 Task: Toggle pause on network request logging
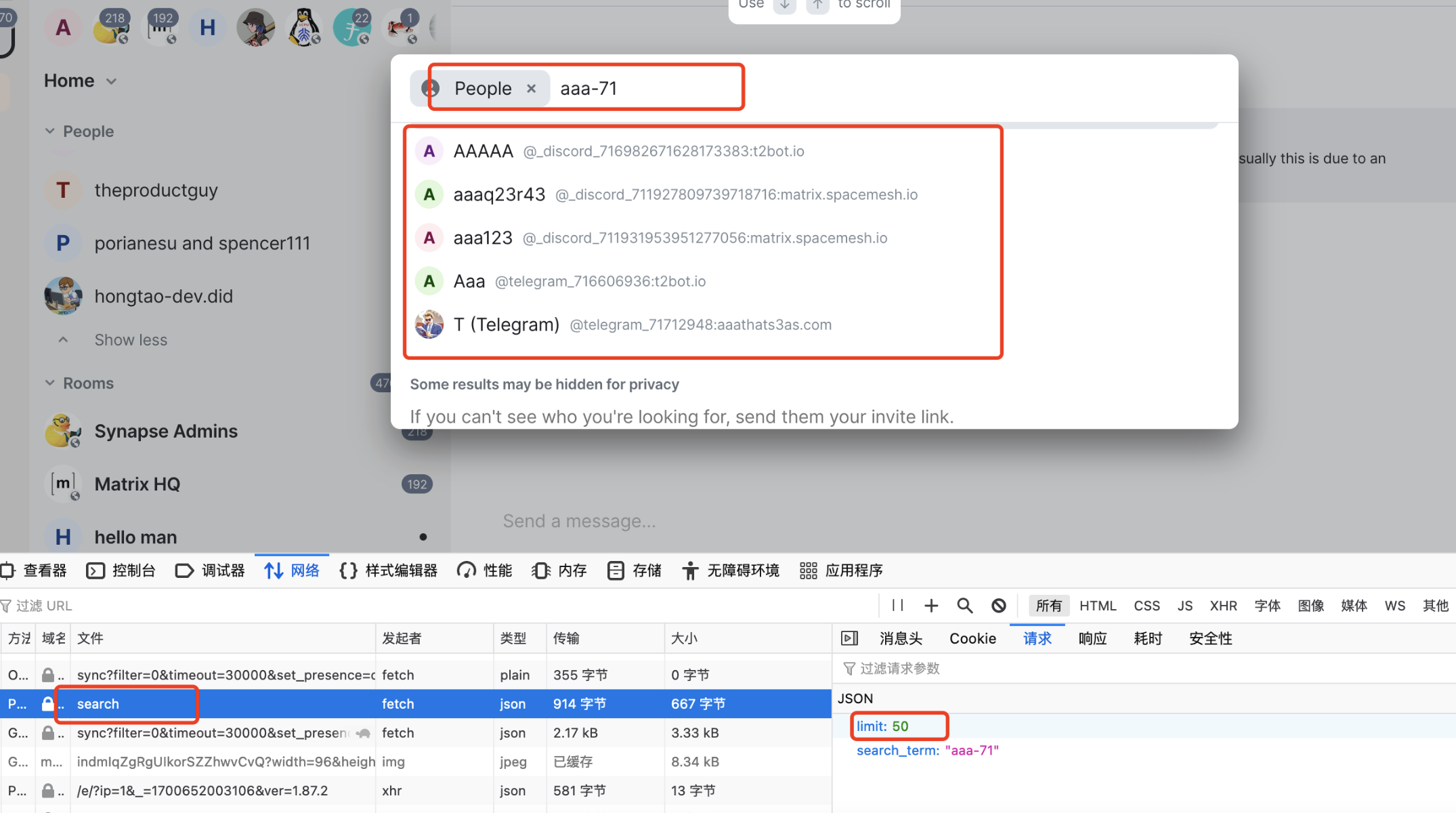click(x=897, y=605)
